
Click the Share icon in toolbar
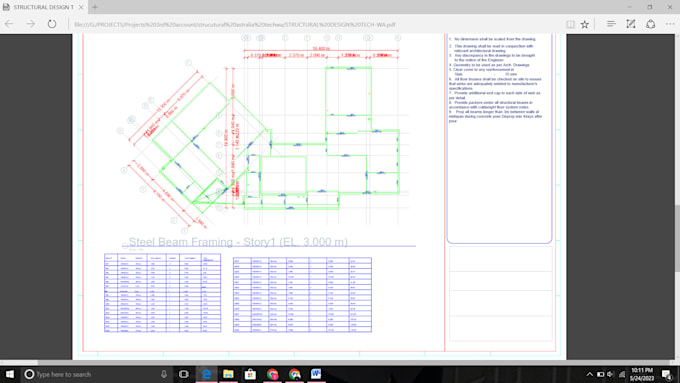click(651, 24)
